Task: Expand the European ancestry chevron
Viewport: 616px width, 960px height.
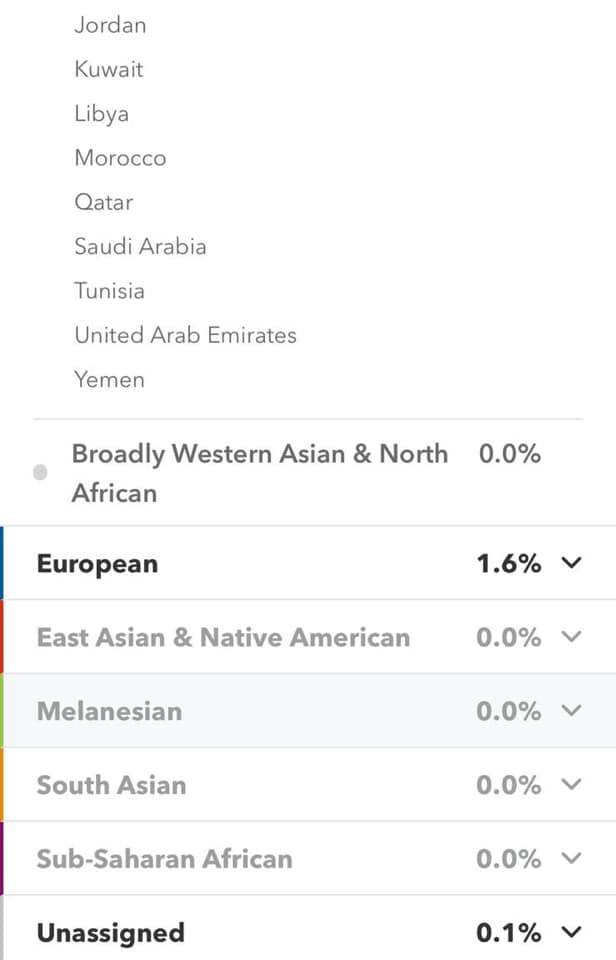Action: (571, 563)
